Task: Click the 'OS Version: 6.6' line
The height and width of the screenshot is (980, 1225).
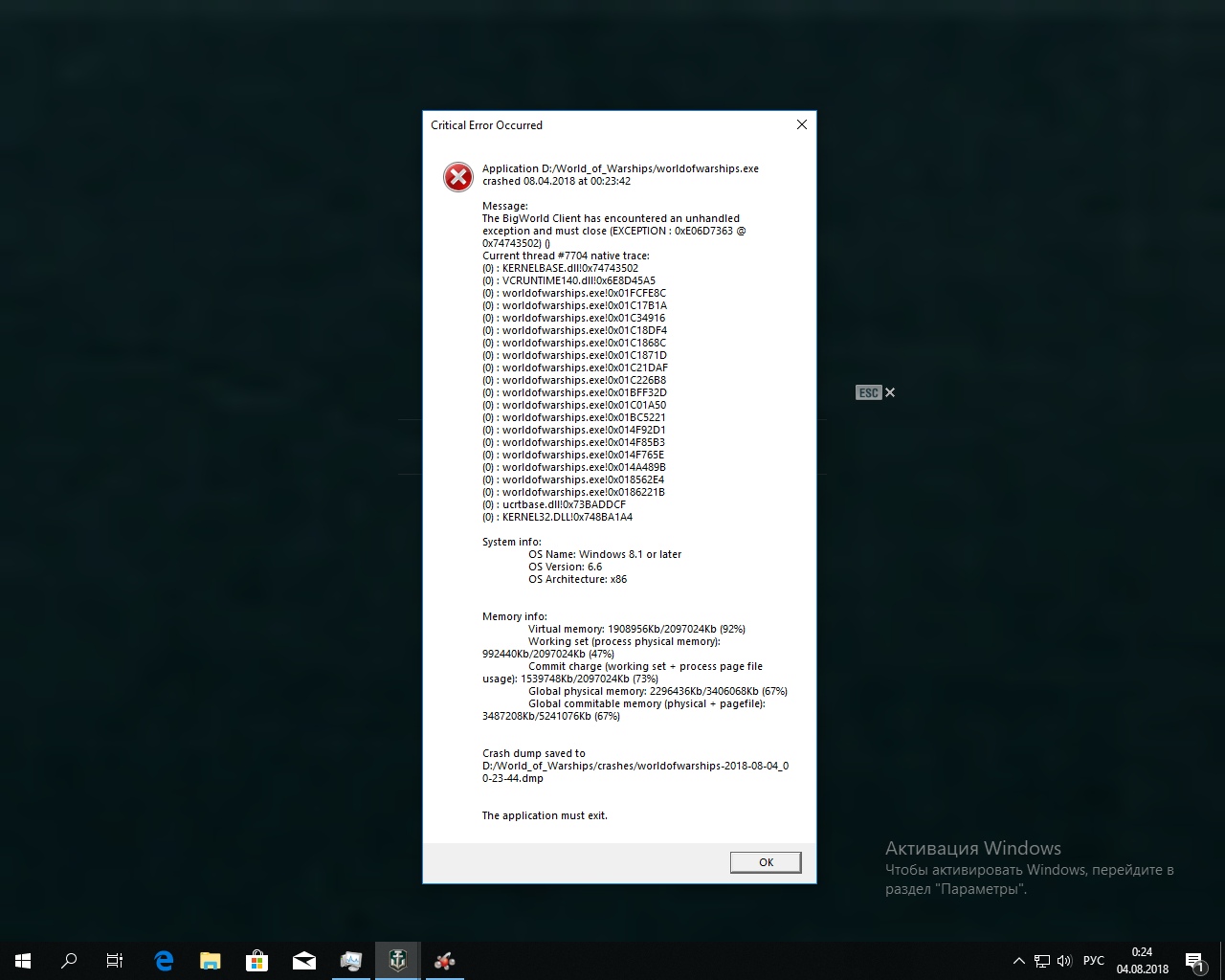Action: 566,567
